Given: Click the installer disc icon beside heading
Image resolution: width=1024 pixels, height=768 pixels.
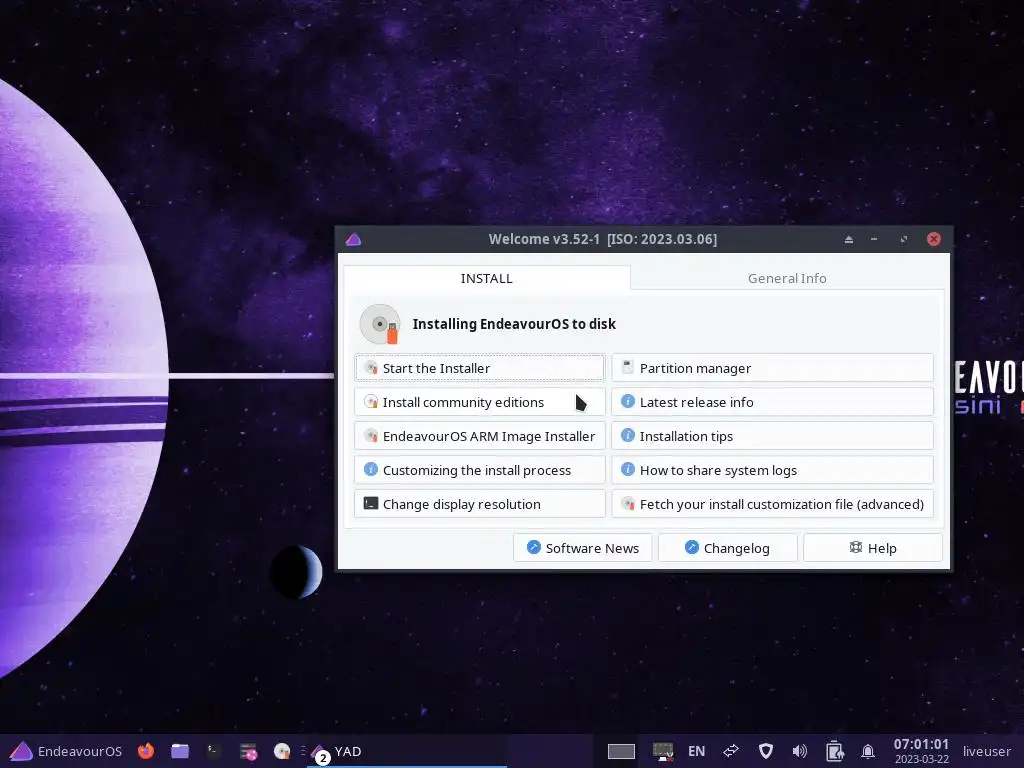Looking at the screenshot, I should click(379, 324).
